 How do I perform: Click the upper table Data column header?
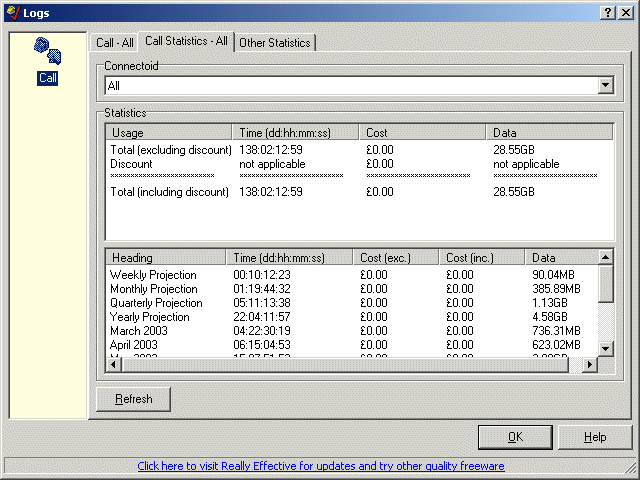point(549,133)
